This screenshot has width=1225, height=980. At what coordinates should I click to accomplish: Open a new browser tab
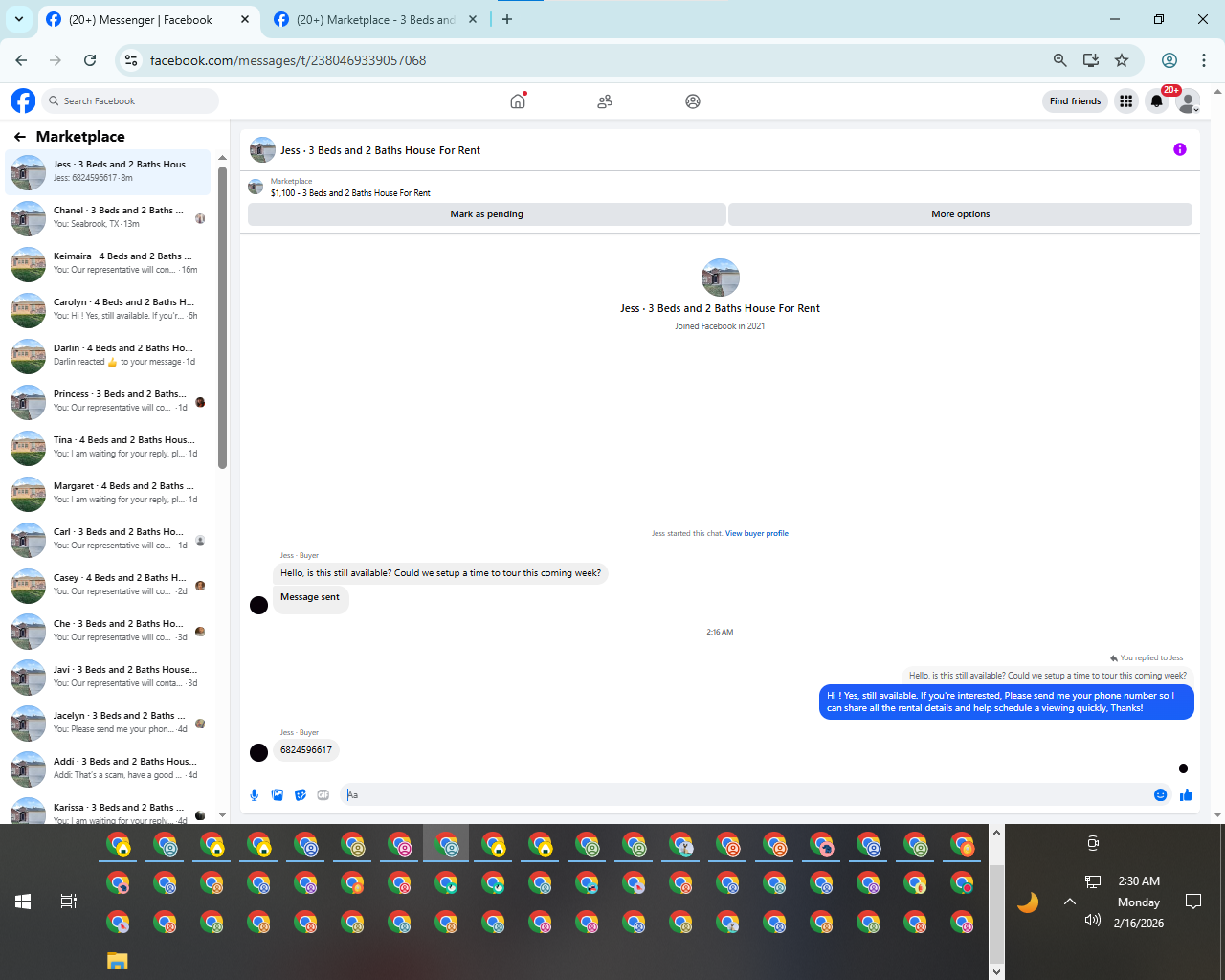pos(507,19)
